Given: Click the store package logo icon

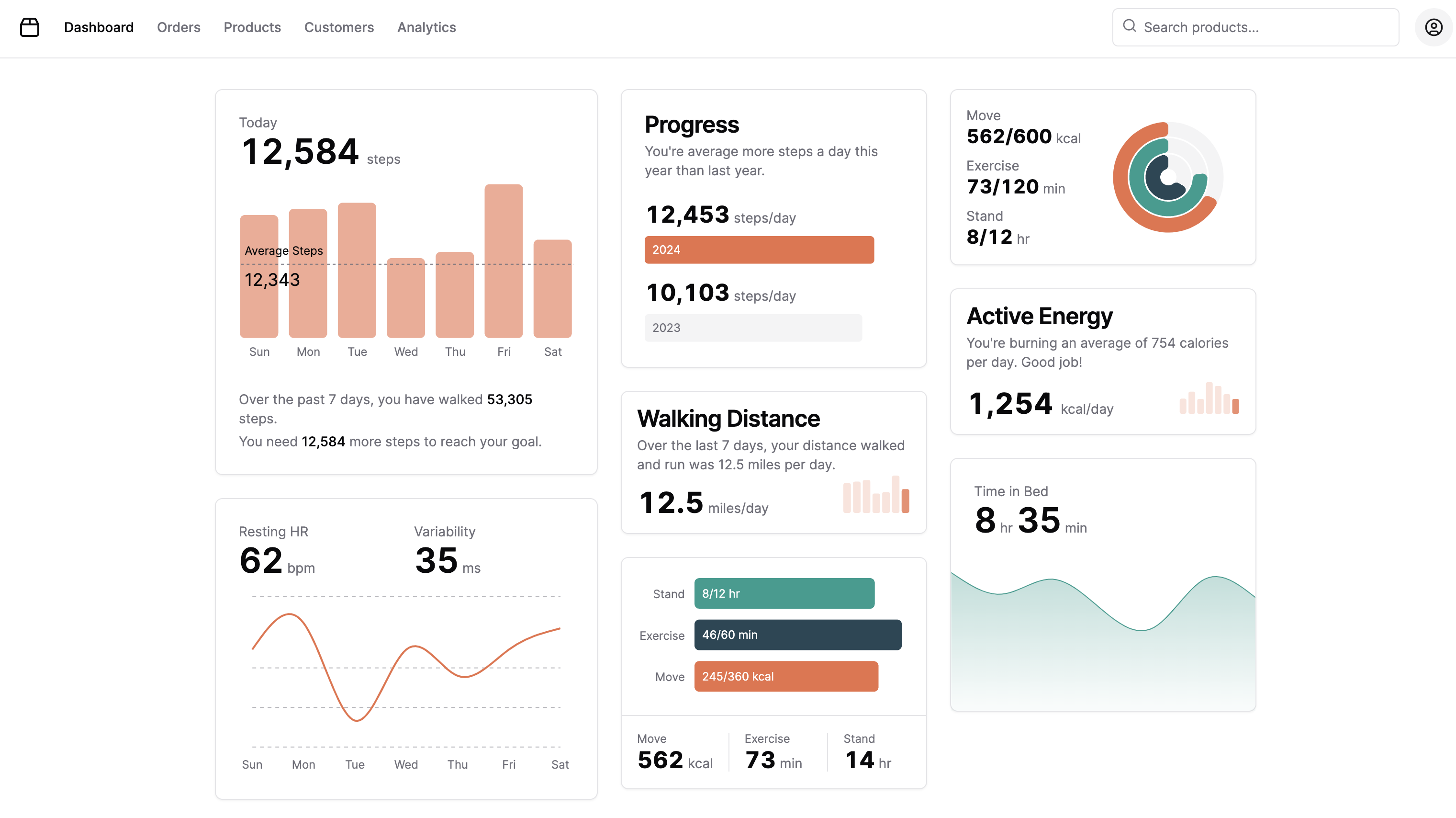Looking at the screenshot, I should (x=29, y=27).
